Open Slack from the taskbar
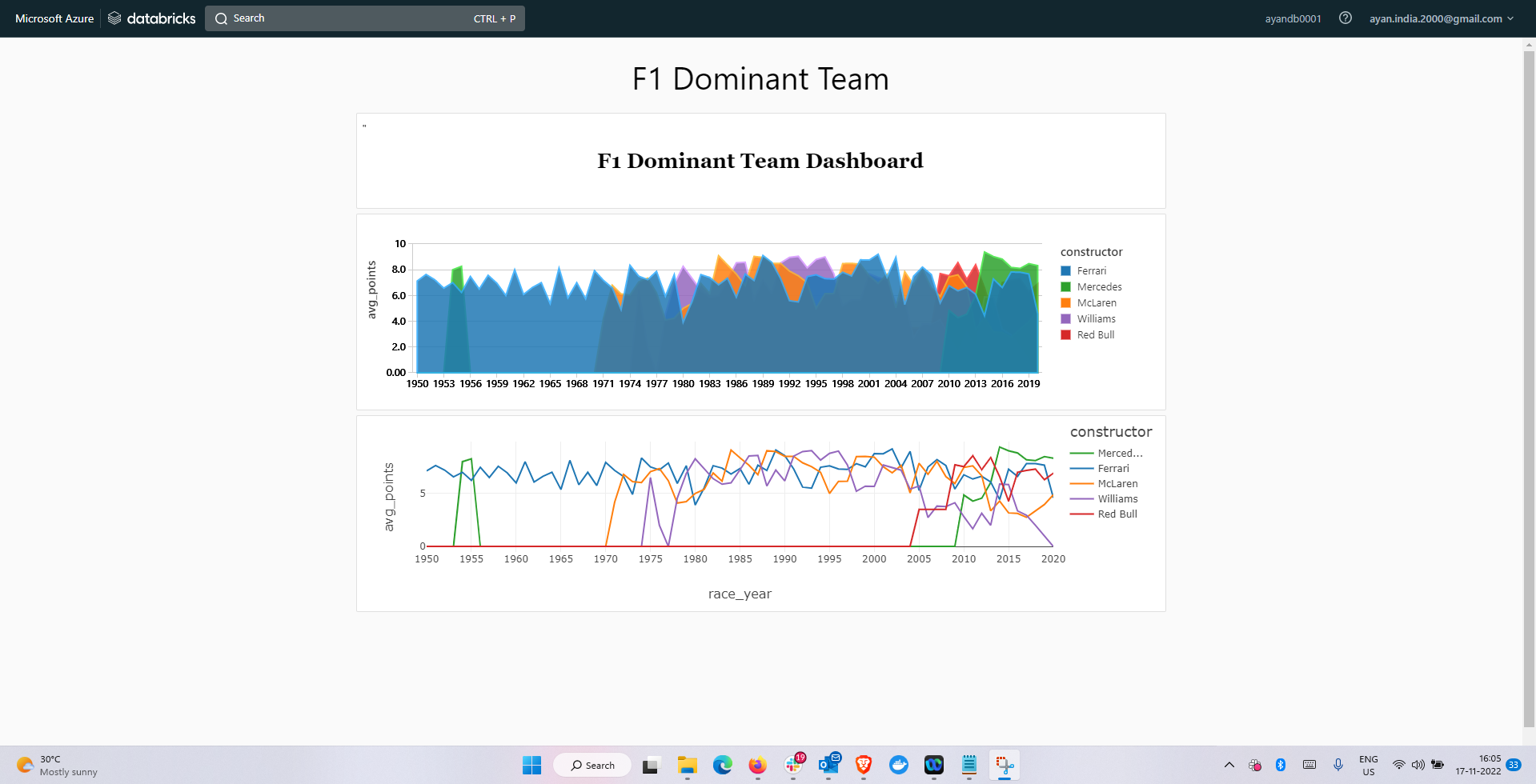This screenshot has width=1536, height=784. click(x=792, y=766)
